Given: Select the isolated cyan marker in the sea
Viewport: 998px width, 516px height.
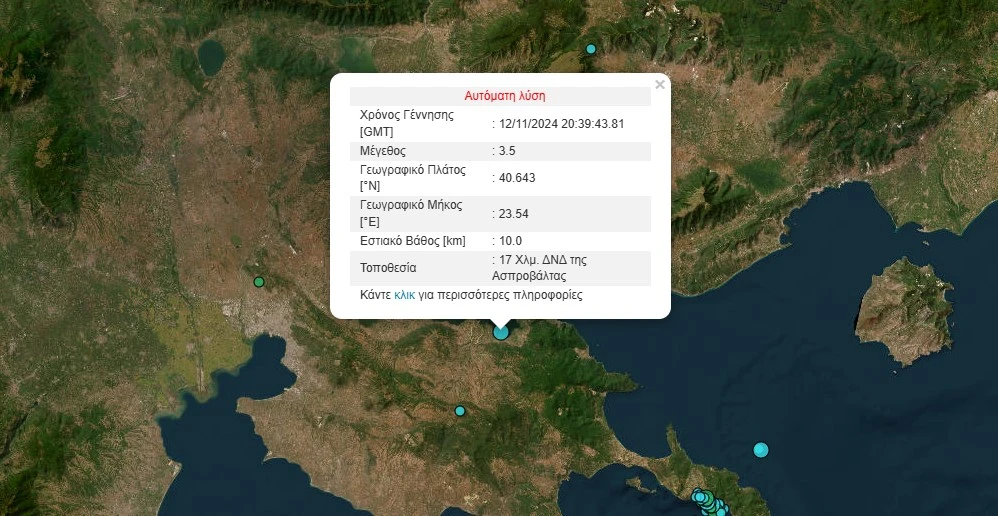Looking at the screenshot, I should pyautogui.click(x=761, y=450).
